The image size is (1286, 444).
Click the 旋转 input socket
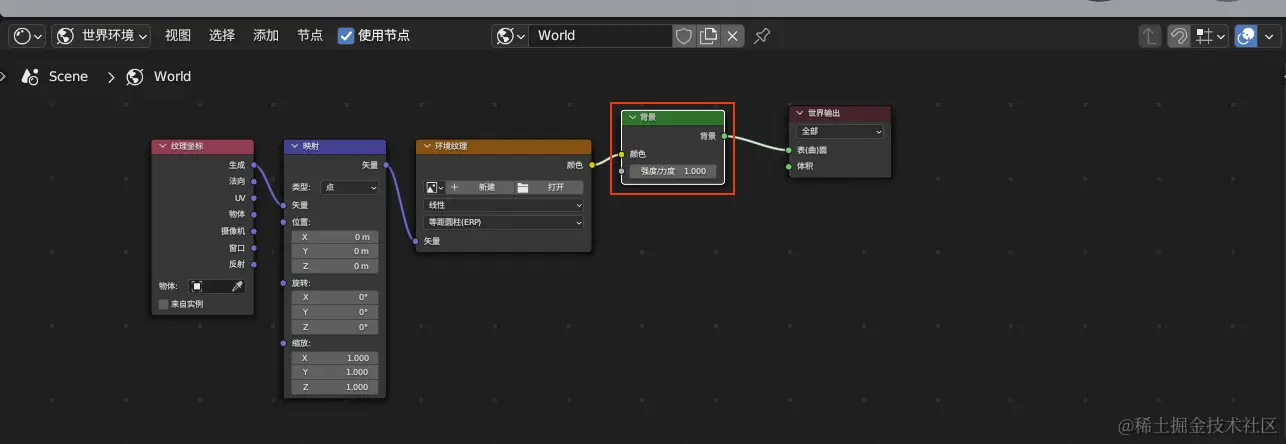click(285, 282)
